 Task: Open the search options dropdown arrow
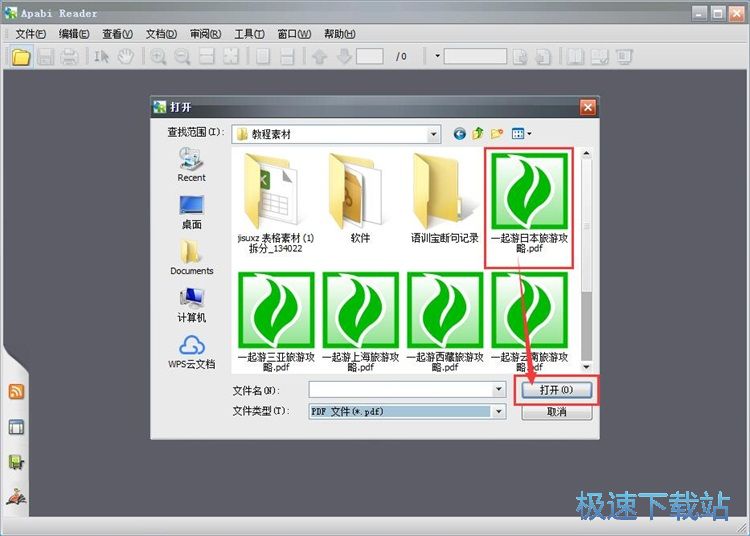point(437,56)
